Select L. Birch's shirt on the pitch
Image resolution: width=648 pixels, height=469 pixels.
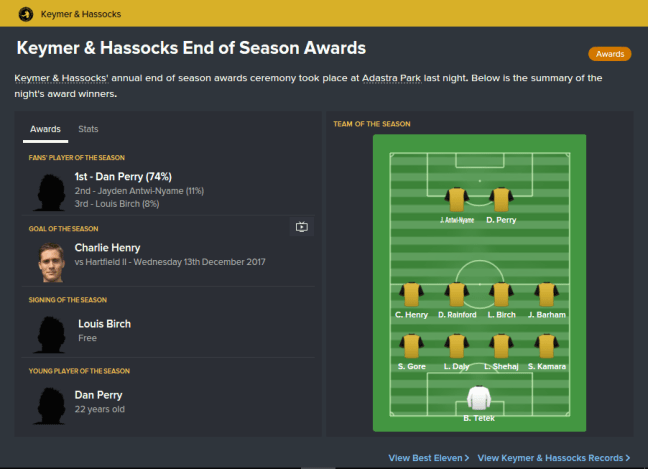pos(500,294)
